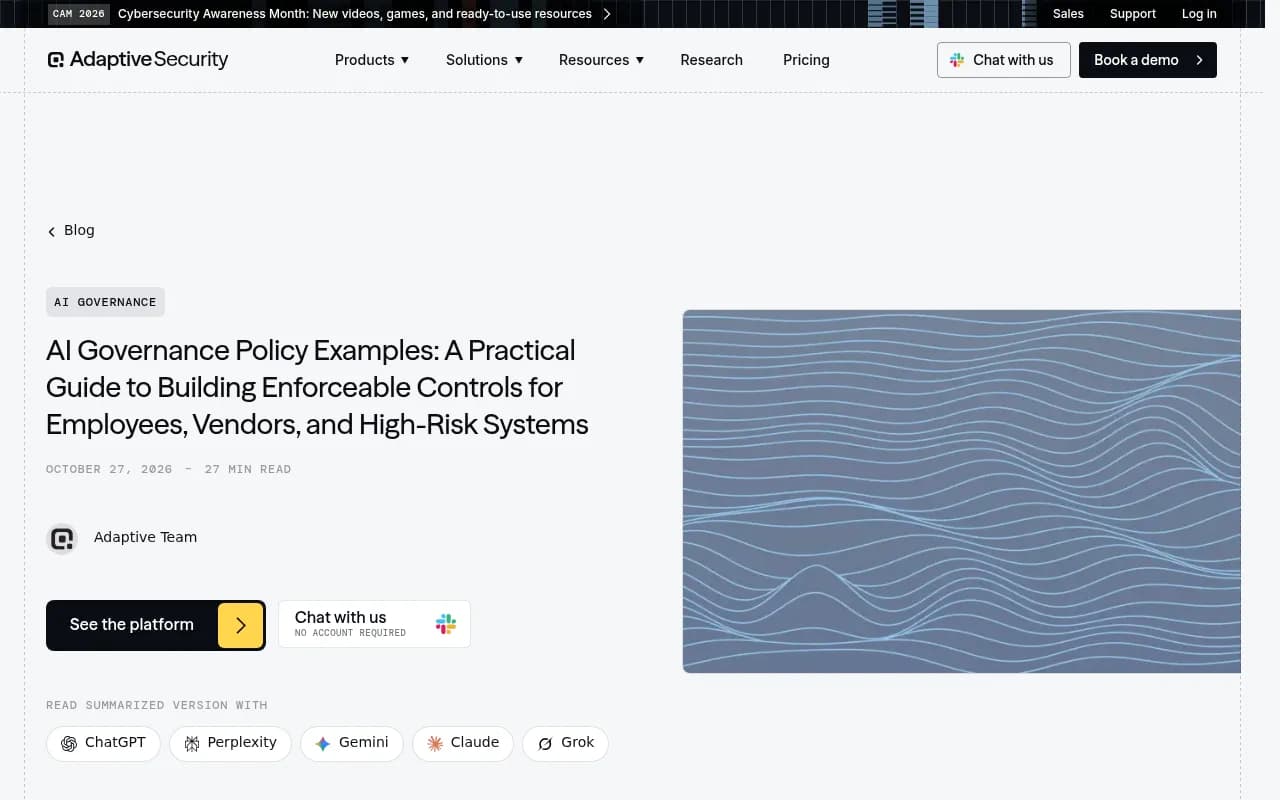Click the arrow after the Cybersecurity Awareness announcement

pos(607,14)
